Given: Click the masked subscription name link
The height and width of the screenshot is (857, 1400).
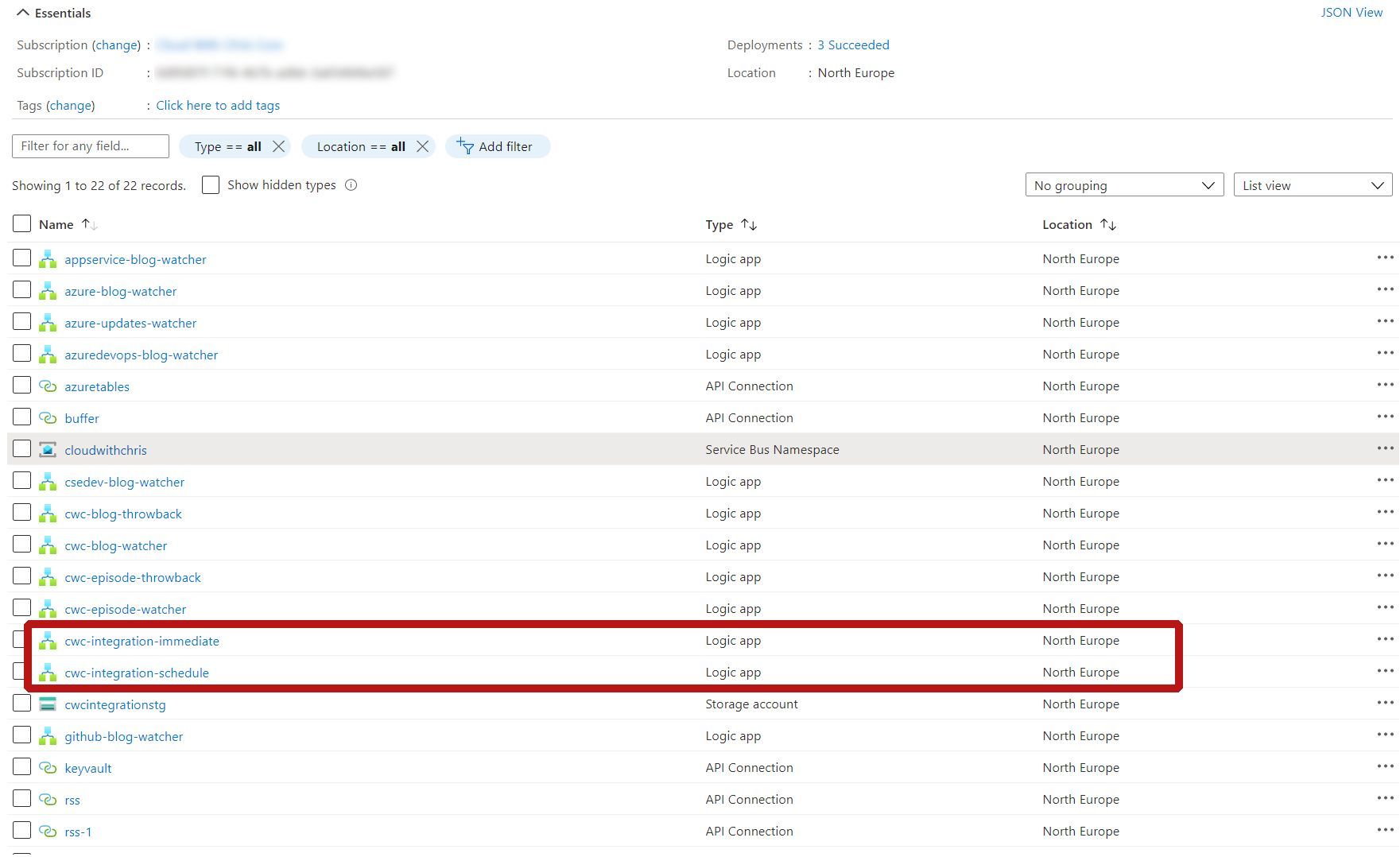Looking at the screenshot, I should (x=219, y=45).
